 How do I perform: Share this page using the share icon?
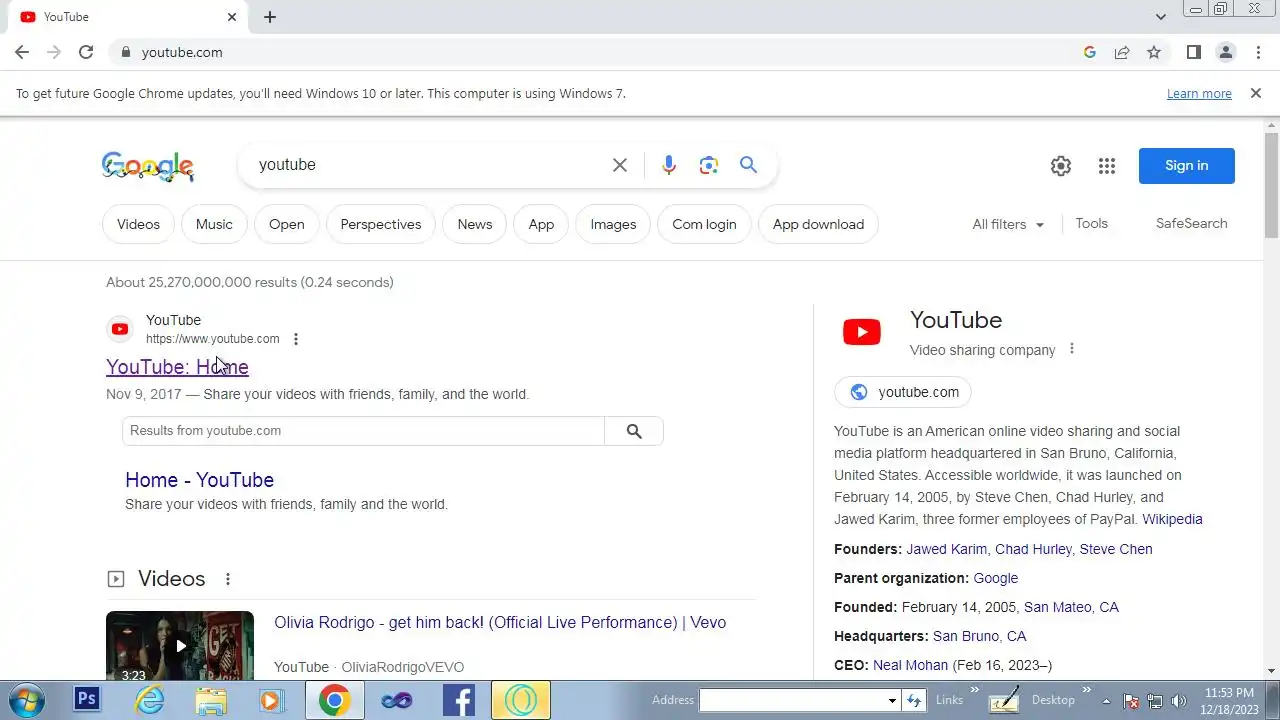[1122, 52]
